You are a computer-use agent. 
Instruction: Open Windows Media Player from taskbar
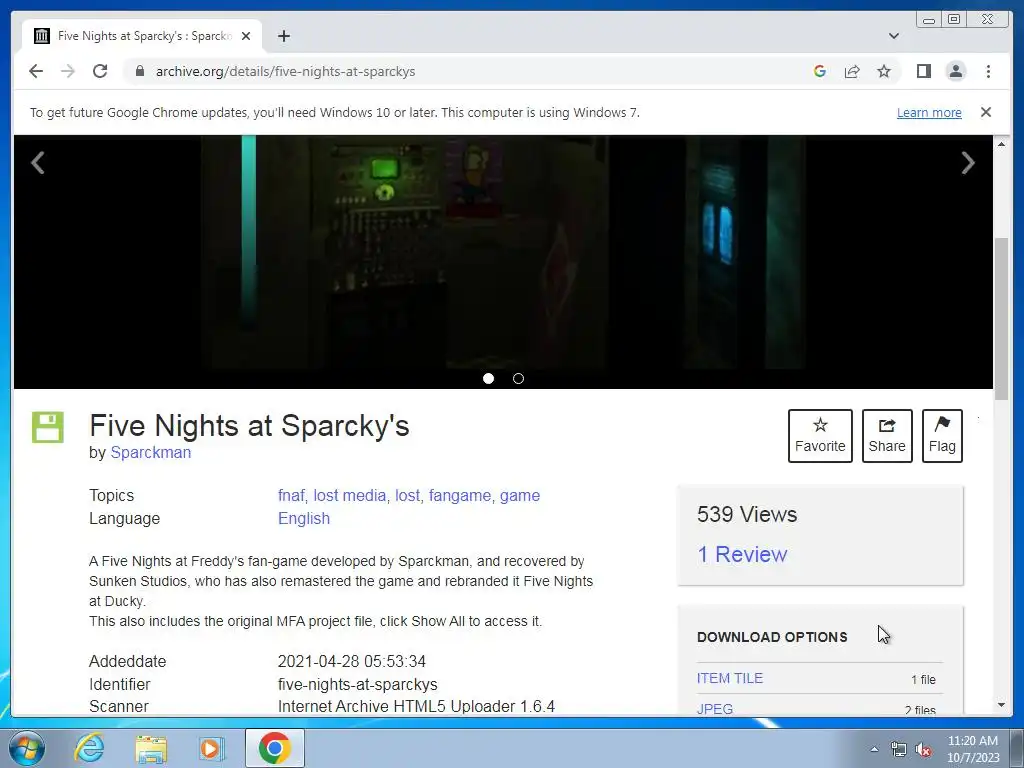point(211,748)
